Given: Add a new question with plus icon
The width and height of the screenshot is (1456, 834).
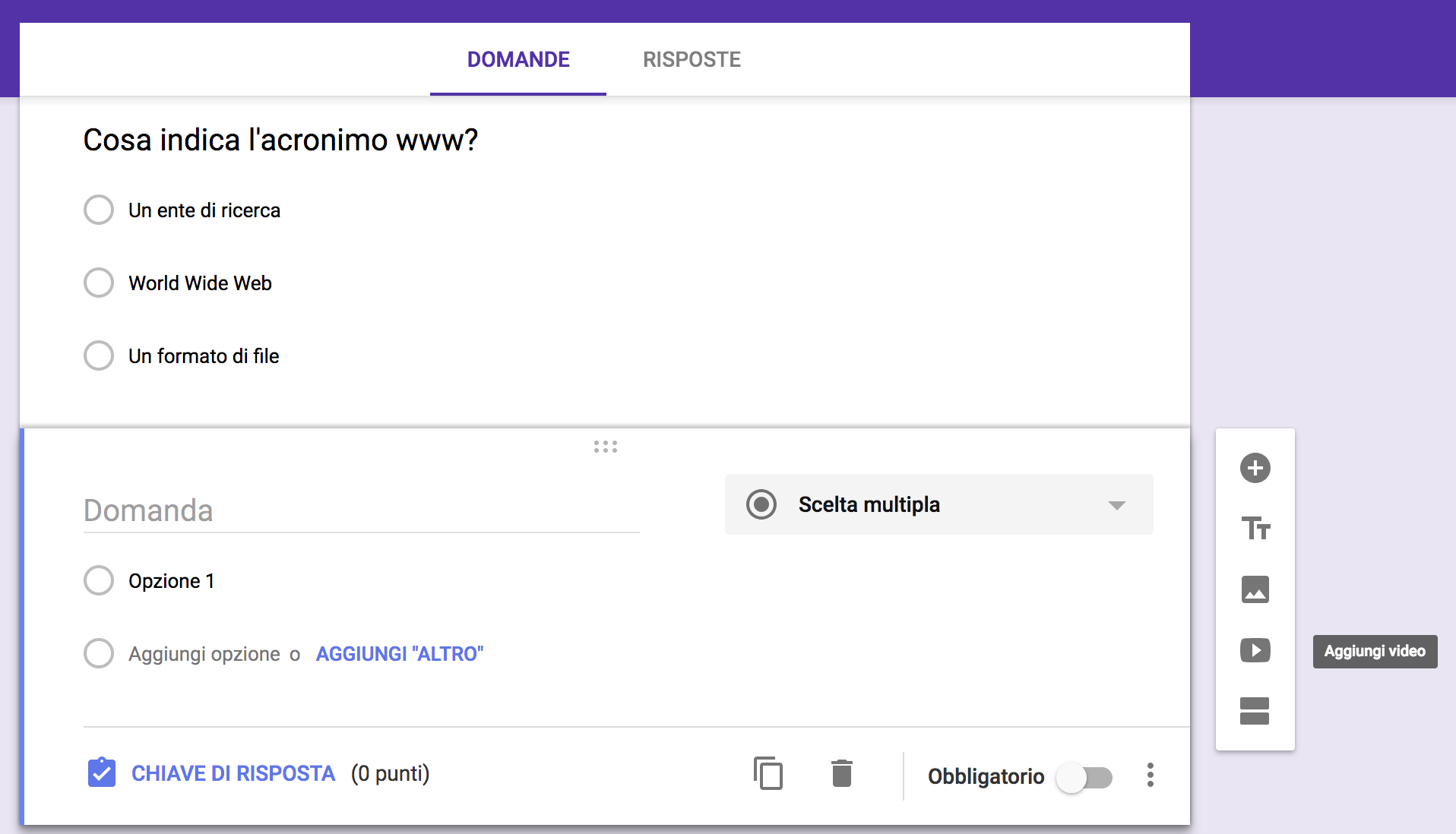Looking at the screenshot, I should pyautogui.click(x=1255, y=468).
